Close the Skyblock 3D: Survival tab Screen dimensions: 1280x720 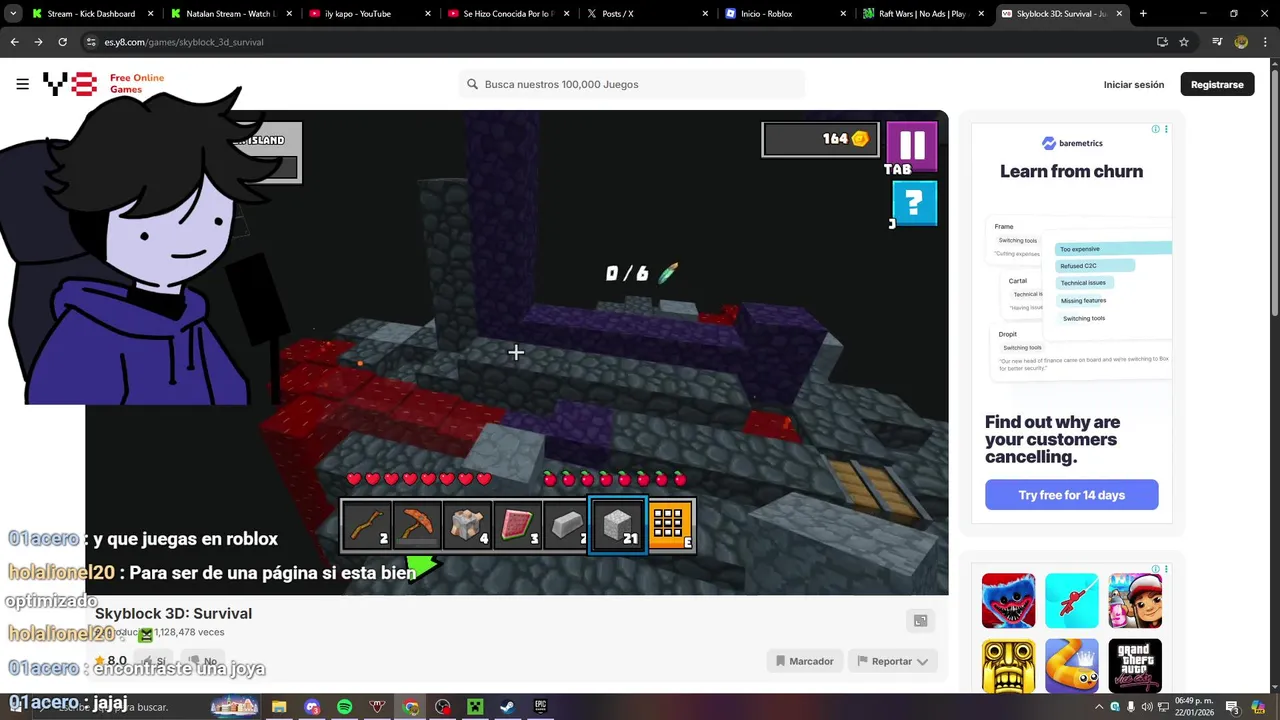point(1119,14)
